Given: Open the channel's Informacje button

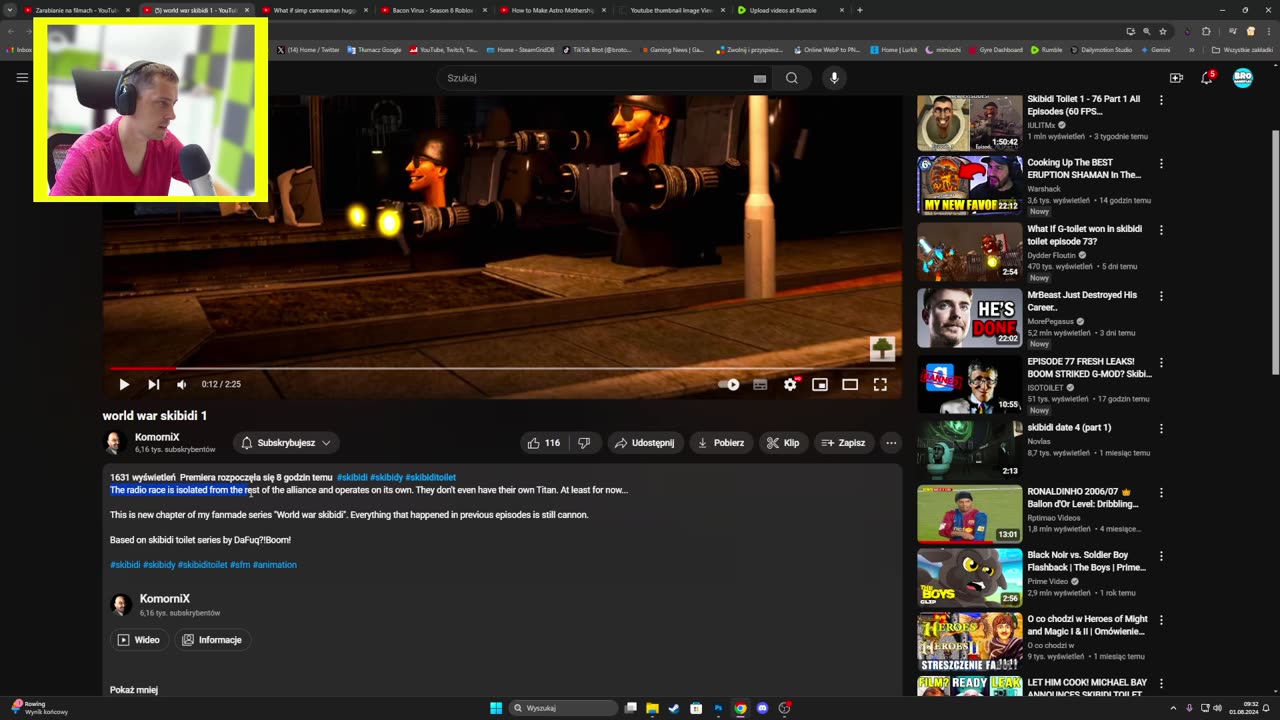Looking at the screenshot, I should (x=212, y=640).
